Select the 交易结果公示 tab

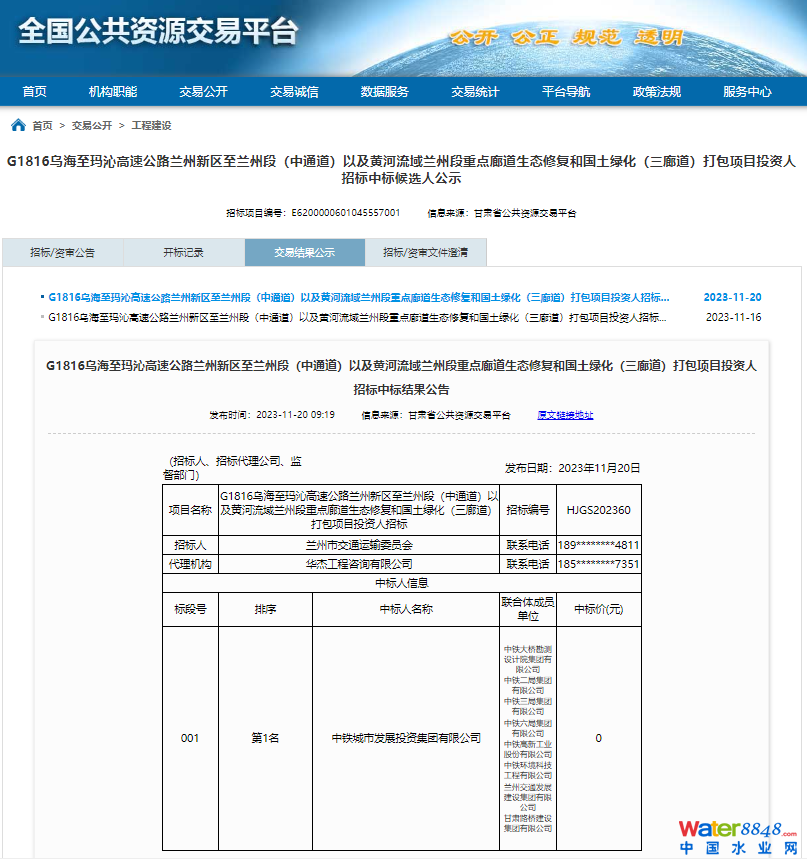point(305,253)
